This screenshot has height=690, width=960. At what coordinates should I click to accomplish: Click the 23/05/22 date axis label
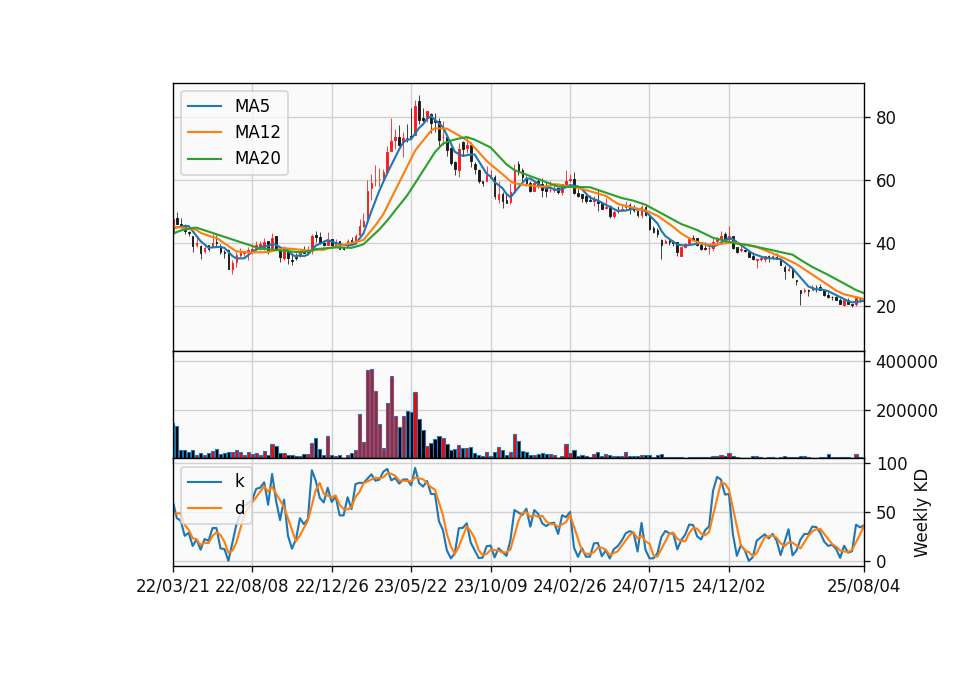[411, 586]
